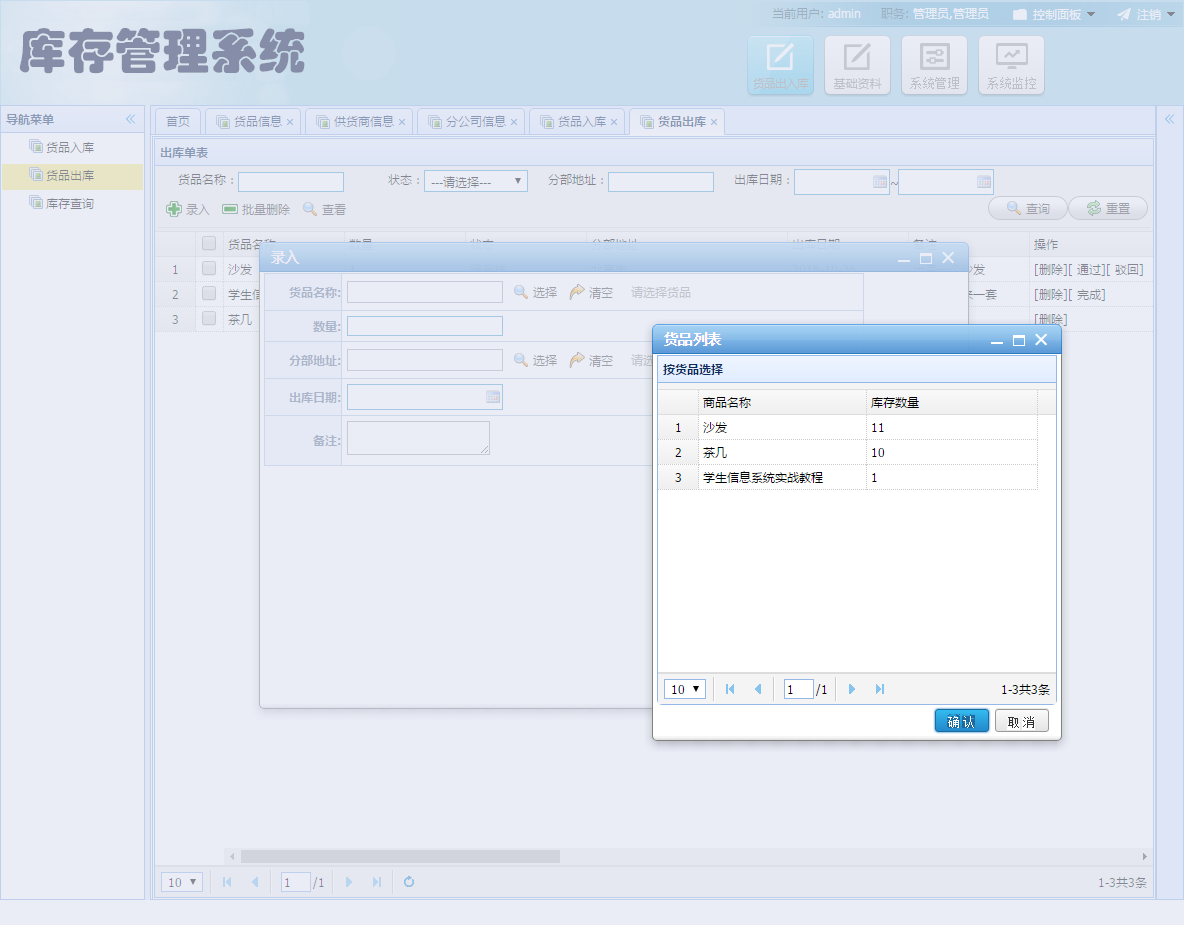The image size is (1184, 925).
Task: Click the calendar icon in 录入 出库日期 field
Action: [493, 397]
